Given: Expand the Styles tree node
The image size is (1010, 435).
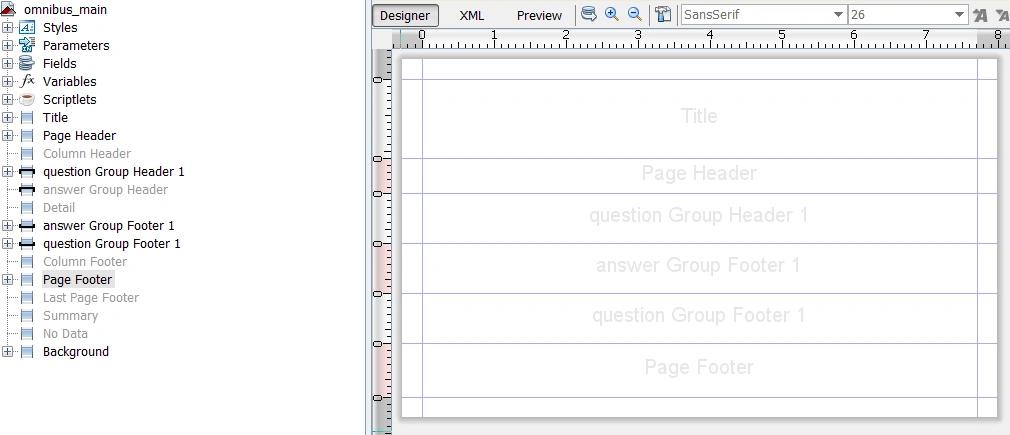Looking at the screenshot, I should click(x=8, y=28).
